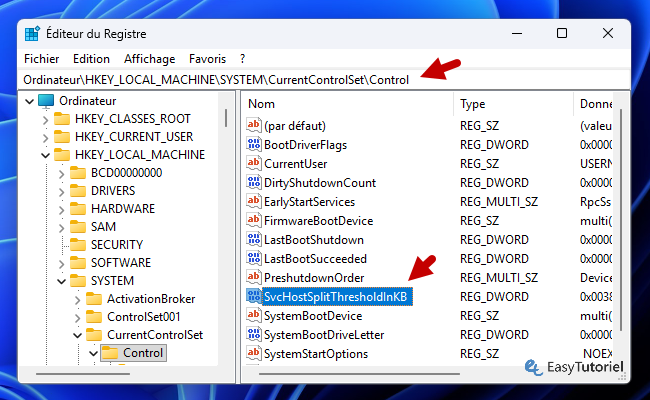Click the DWORD icon beside LastBootShutdown
The height and width of the screenshot is (400, 650).
click(x=254, y=240)
